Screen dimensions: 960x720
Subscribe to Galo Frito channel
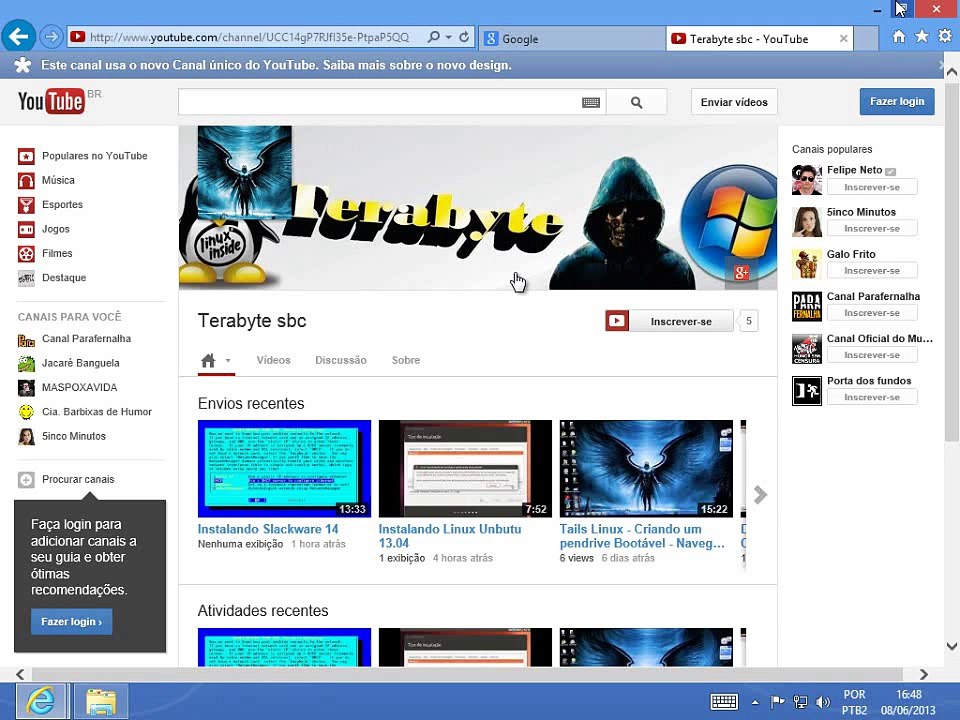(872, 271)
